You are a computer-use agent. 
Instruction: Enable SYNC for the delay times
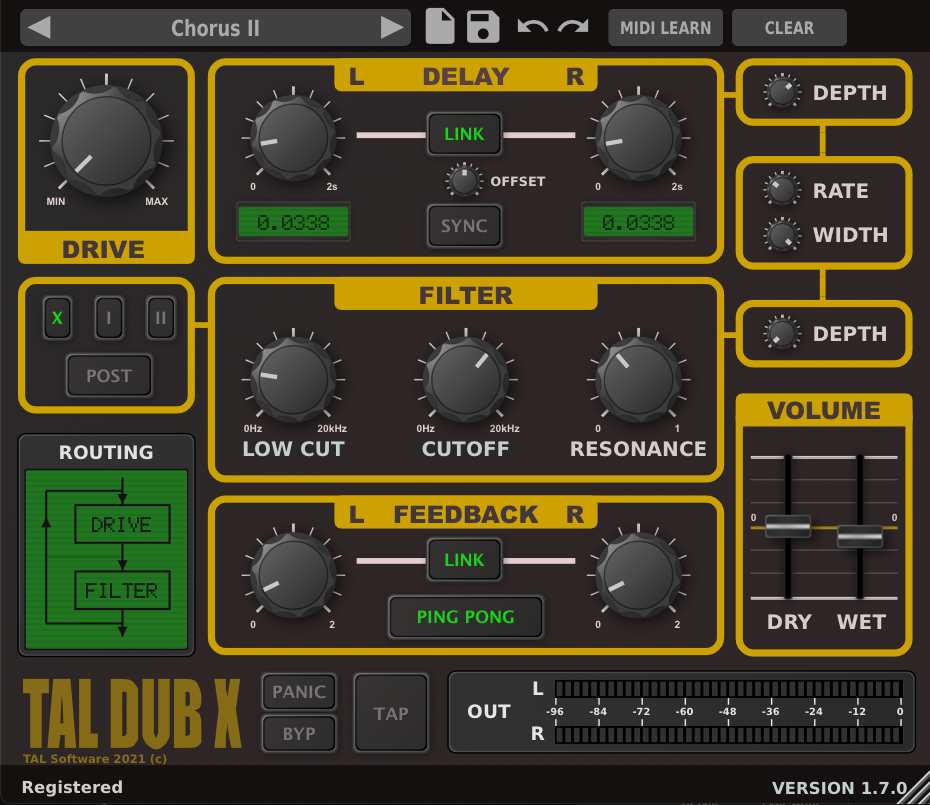(463, 226)
